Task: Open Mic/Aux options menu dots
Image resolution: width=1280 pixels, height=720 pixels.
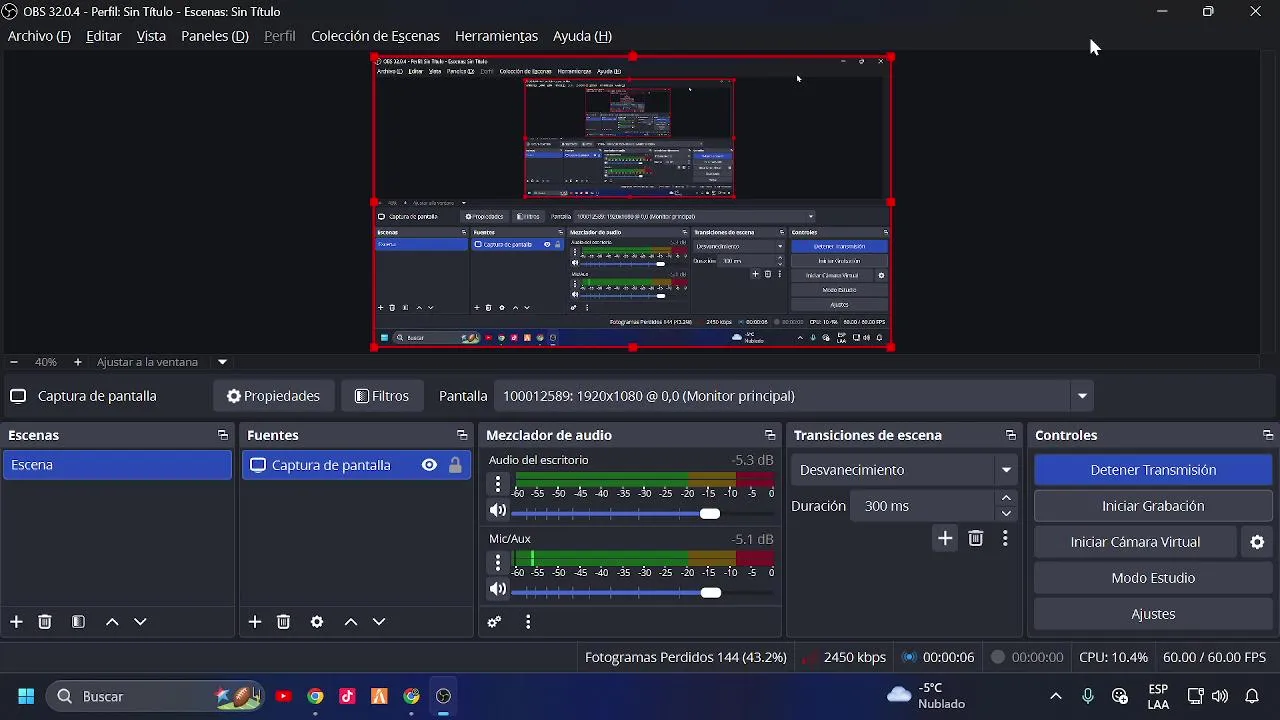Action: click(498, 563)
